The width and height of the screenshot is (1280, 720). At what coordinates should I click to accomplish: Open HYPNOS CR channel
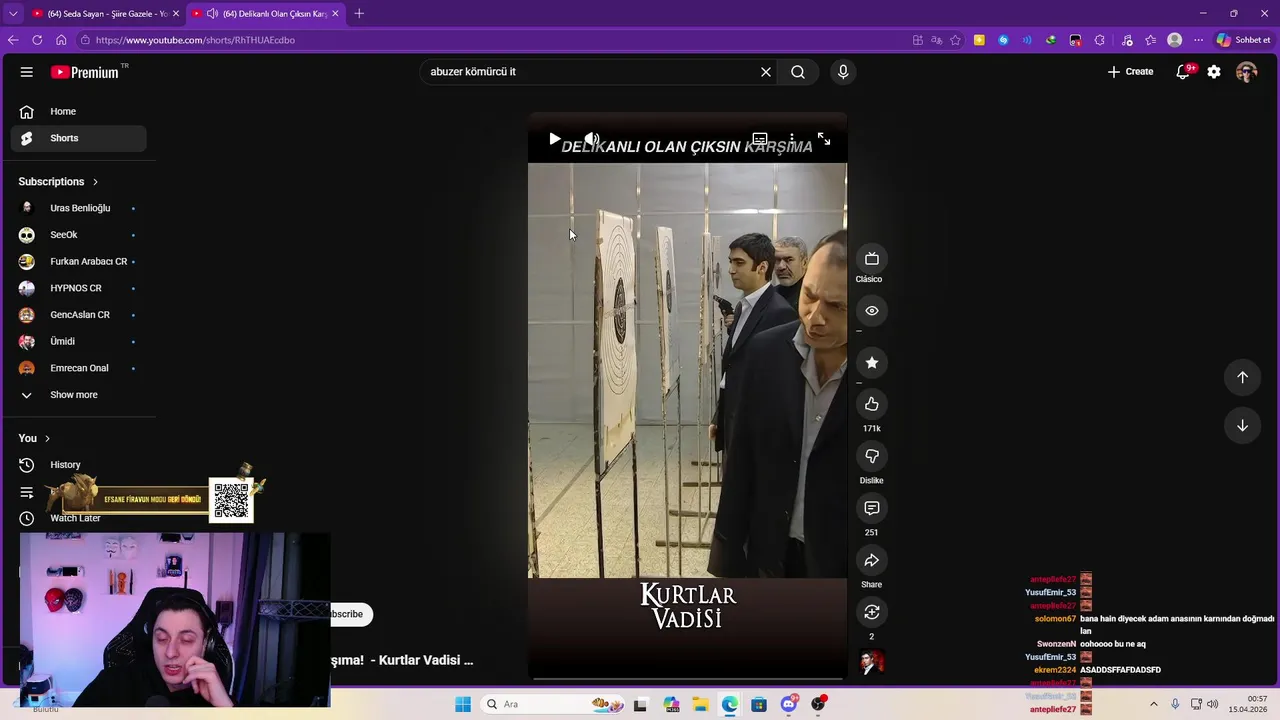[x=78, y=288]
